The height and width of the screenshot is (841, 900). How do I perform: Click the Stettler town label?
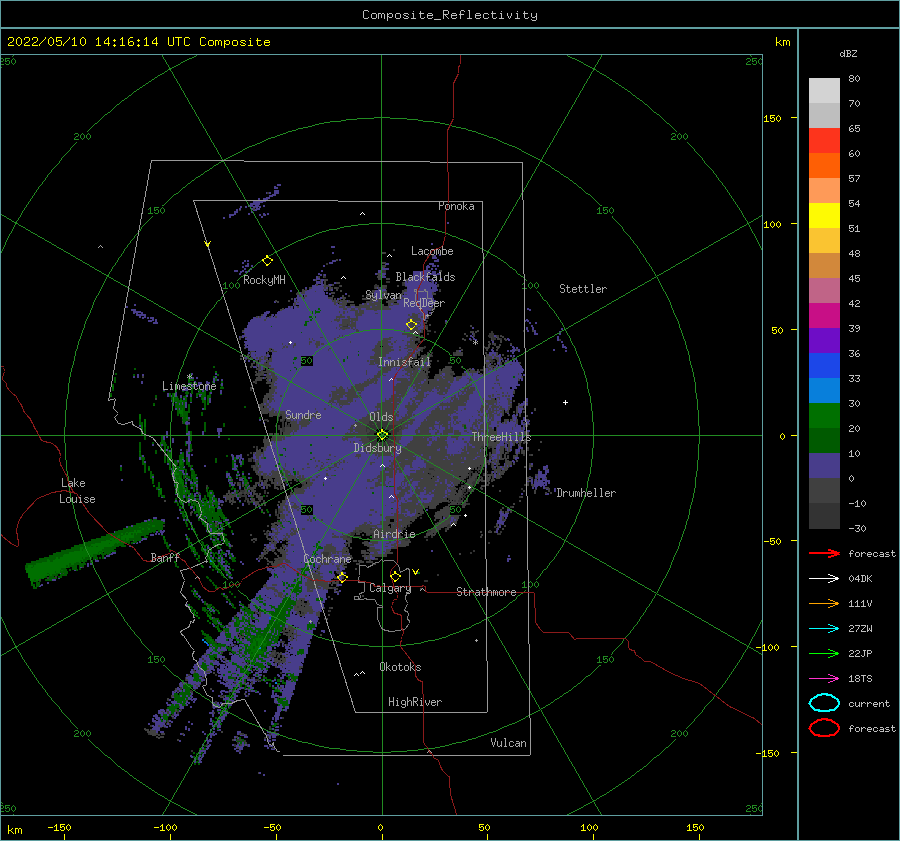coord(583,289)
